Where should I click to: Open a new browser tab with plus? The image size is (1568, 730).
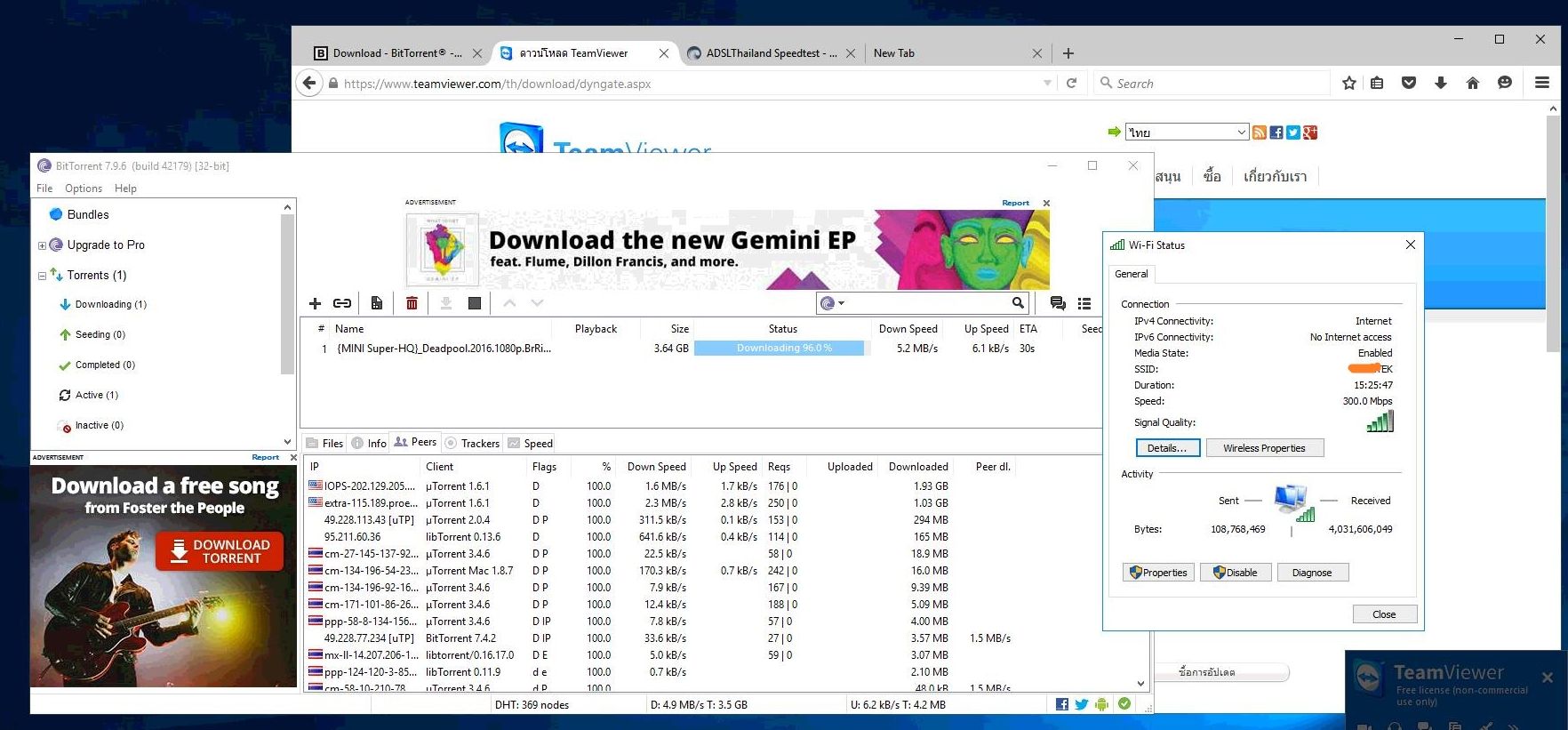tap(1068, 53)
